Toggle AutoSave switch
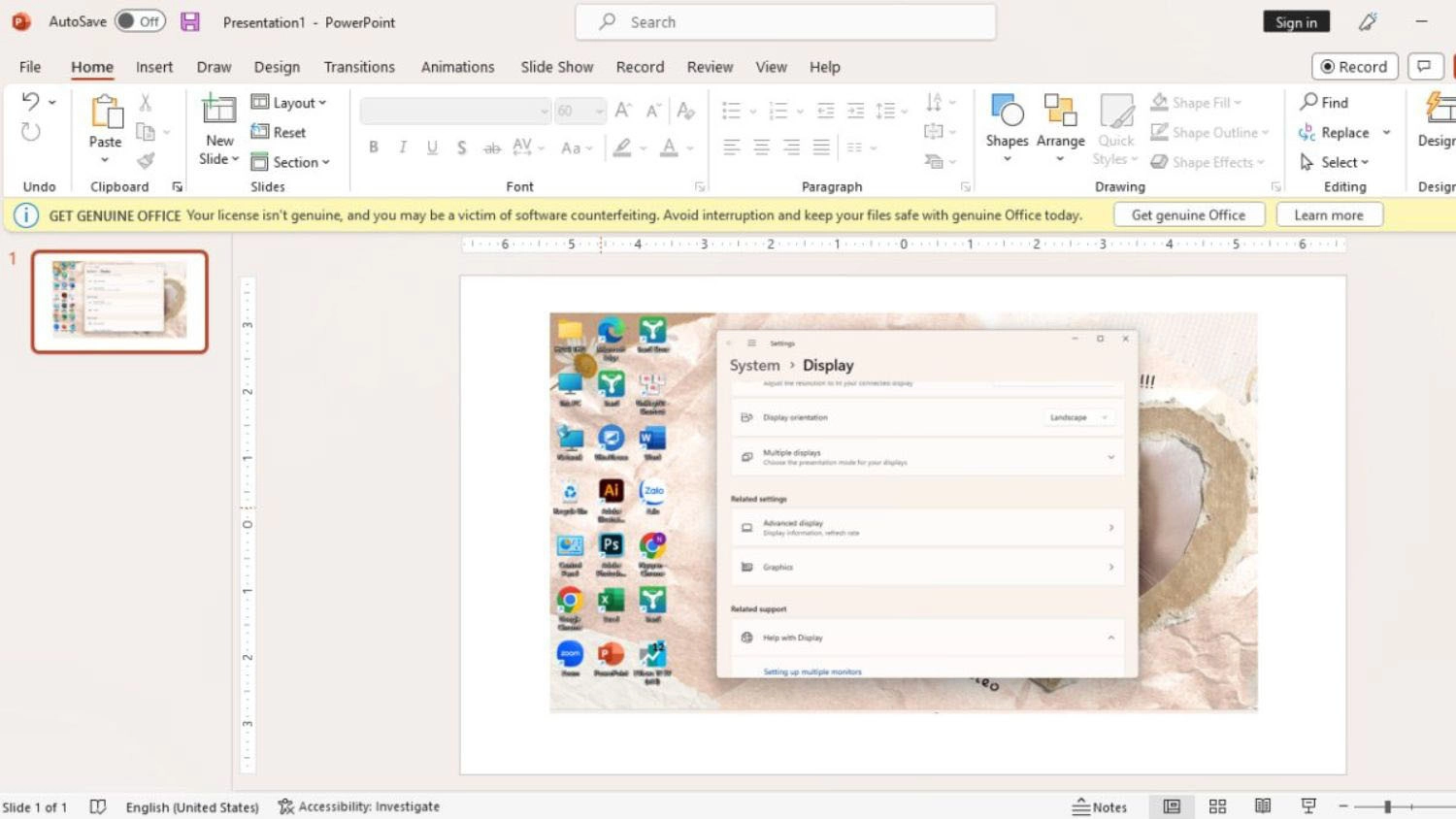 click(x=140, y=21)
